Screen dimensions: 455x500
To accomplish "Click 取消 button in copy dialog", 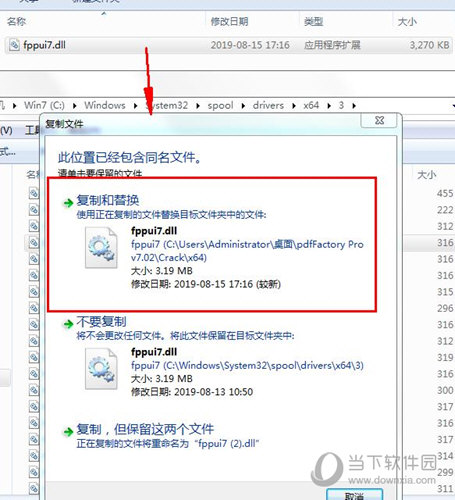I will [x=354, y=495].
